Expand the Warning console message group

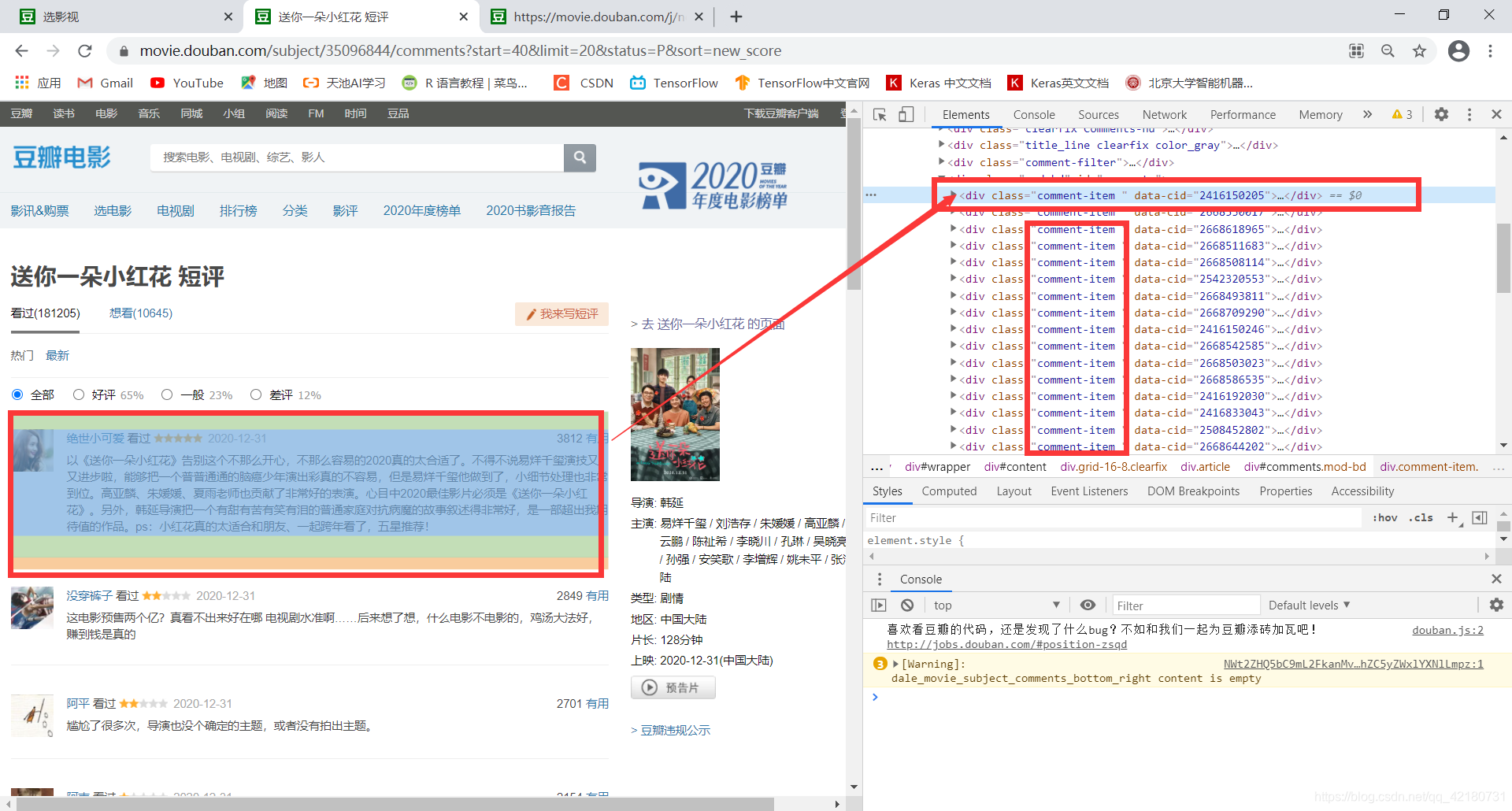(x=896, y=664)
